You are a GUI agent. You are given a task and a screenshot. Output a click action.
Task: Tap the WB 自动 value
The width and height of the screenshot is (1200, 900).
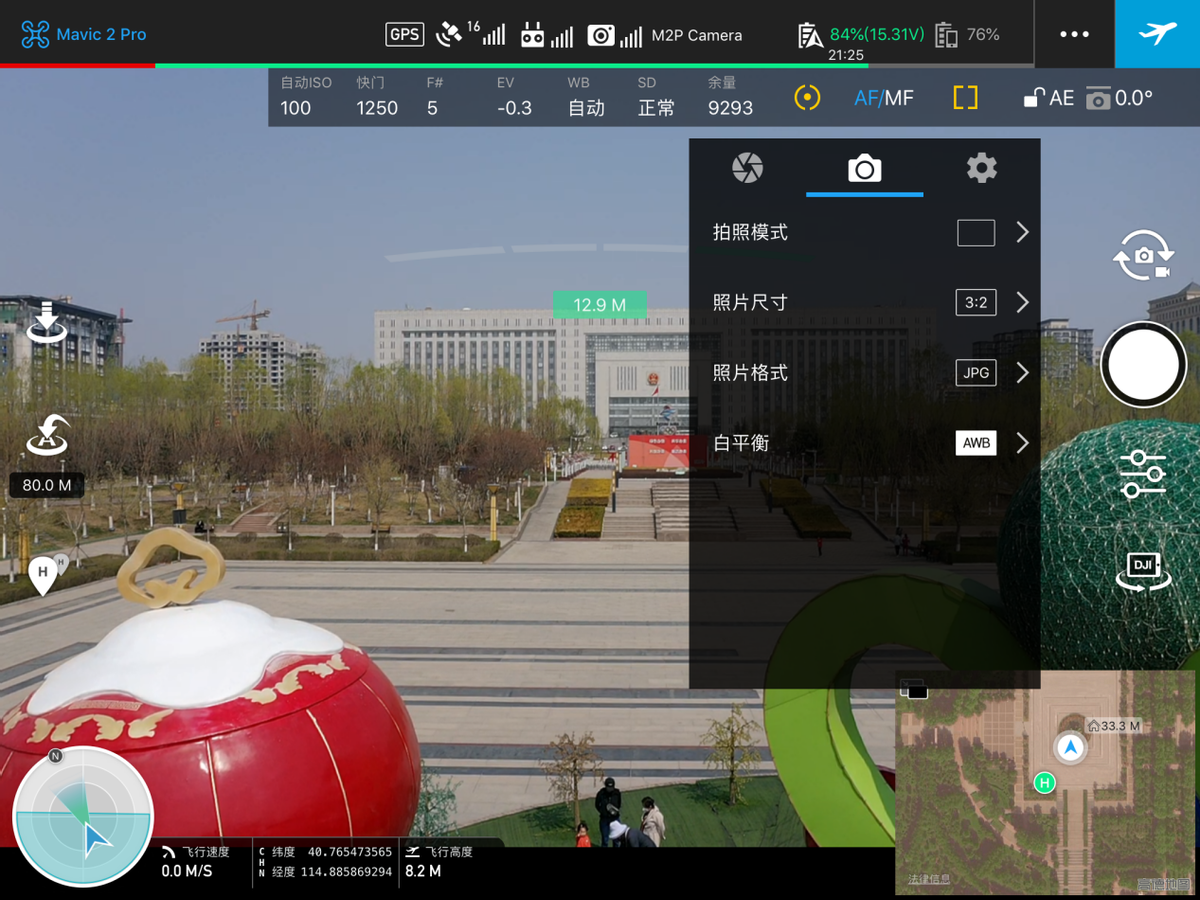pyautogui.click(x=586, y=97)
